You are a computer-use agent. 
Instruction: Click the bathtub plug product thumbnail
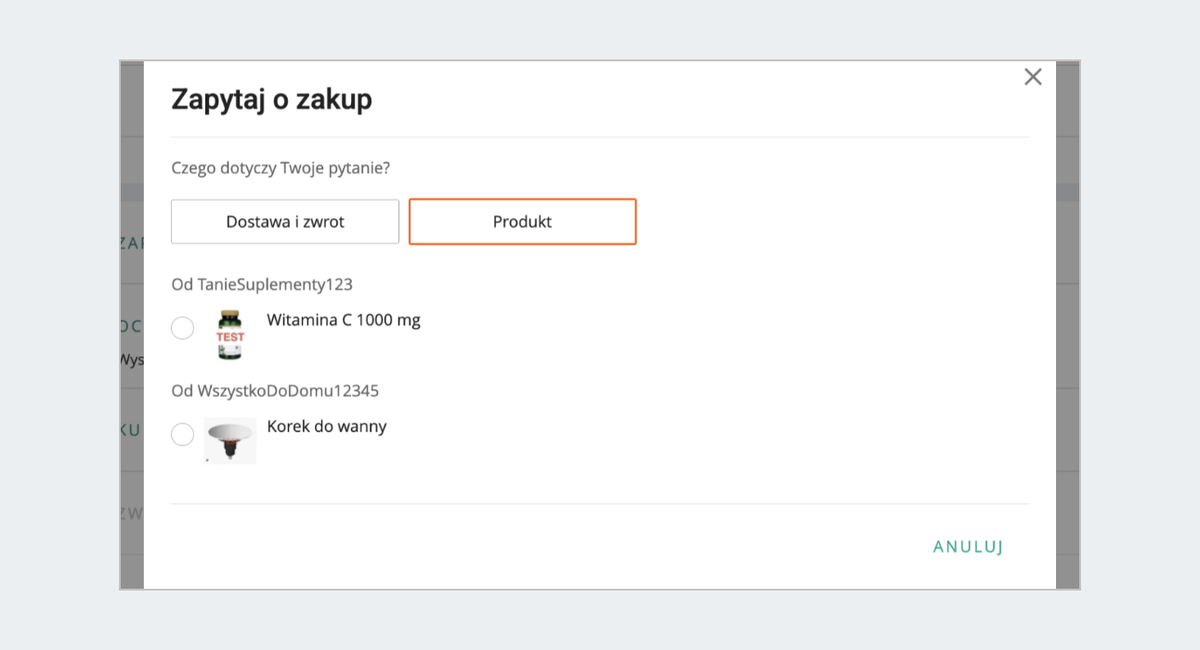pos(230,441)
